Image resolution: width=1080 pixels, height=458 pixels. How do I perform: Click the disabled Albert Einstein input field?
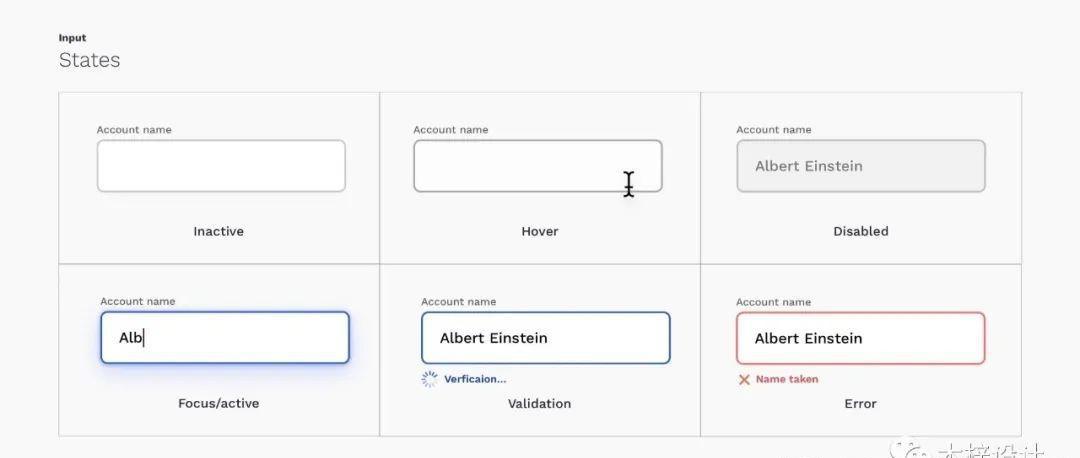point(861,166)
